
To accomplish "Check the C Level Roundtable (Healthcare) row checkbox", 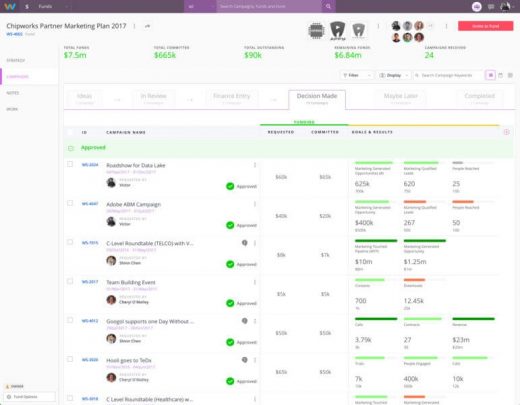I will (x=70, y=398).
